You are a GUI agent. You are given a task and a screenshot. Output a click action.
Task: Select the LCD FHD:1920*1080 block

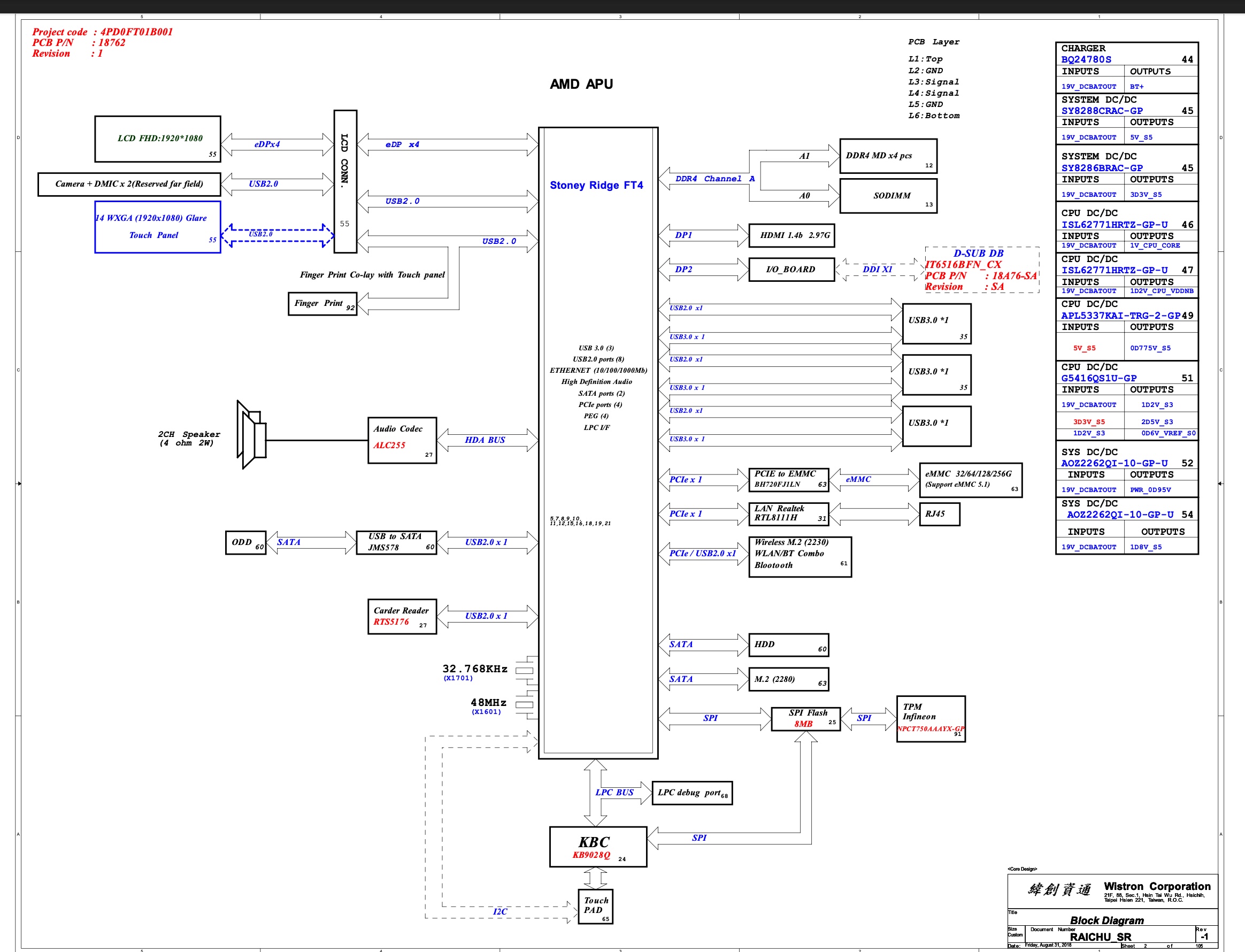[x=158, y=139]
